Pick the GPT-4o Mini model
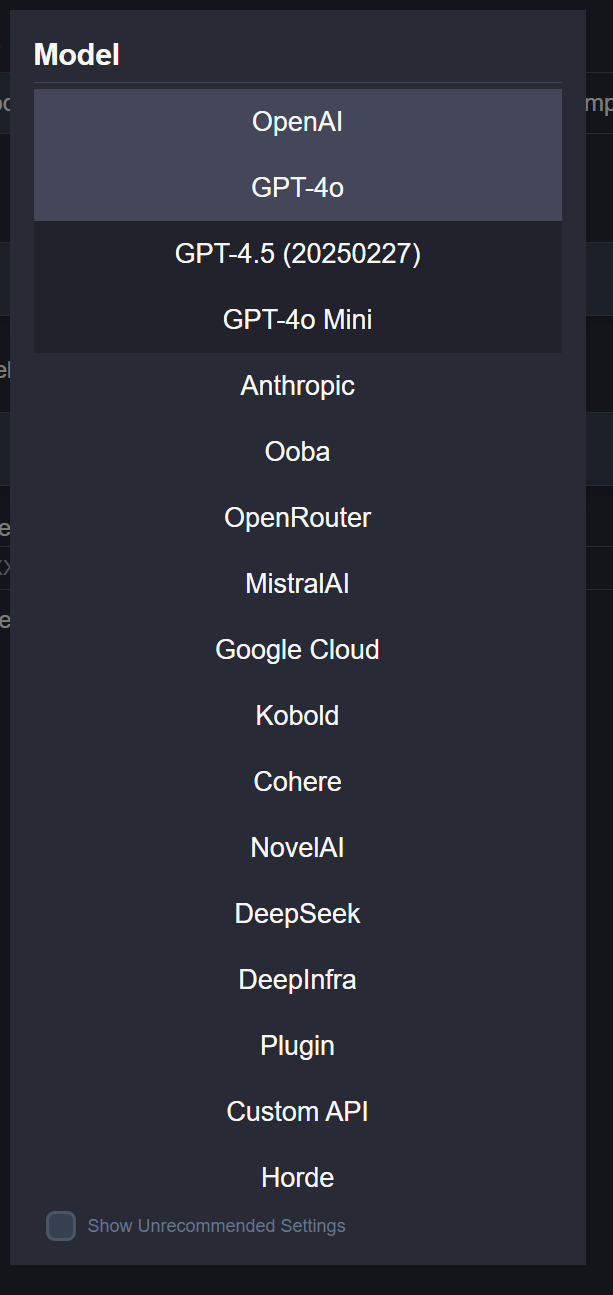The height and width of the screenshot is (1295, 613). pyautogui.click(x=297, y=320)
